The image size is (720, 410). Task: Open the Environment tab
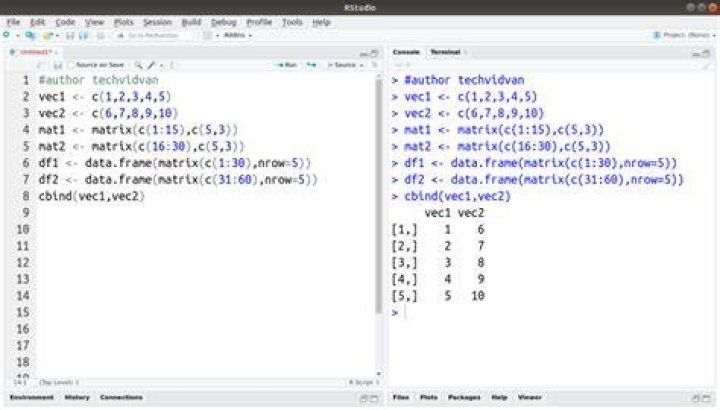(x=32, y=398)
